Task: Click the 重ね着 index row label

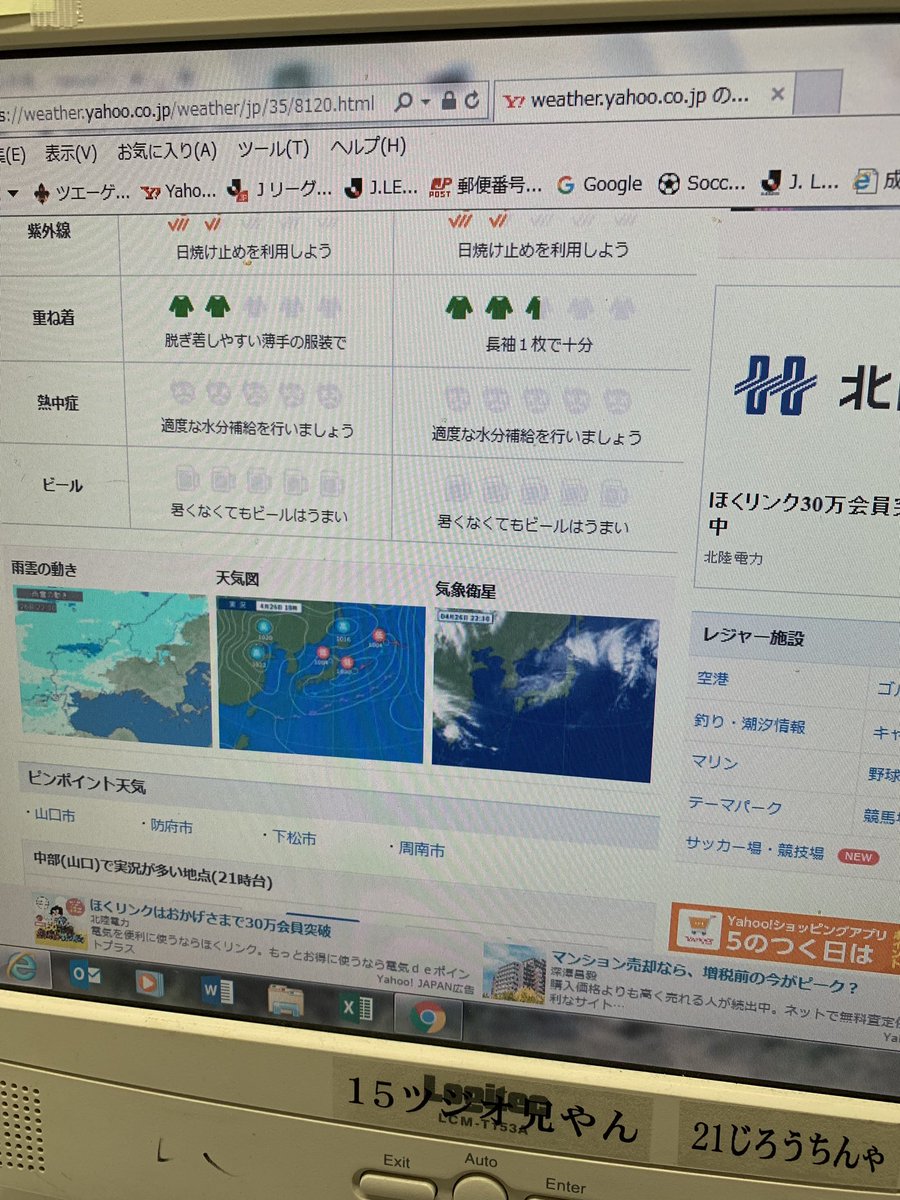Action: [53, 316]
